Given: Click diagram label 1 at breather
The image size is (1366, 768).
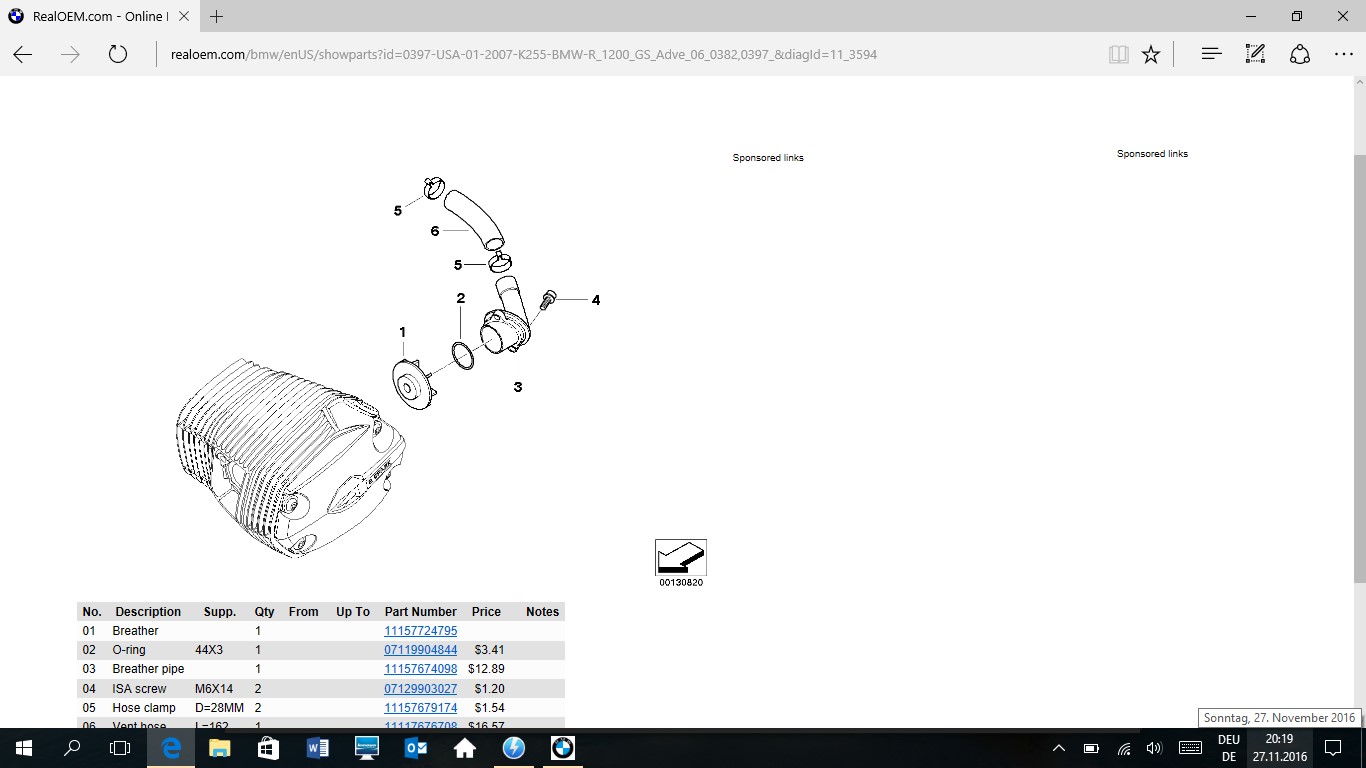Looking at the screenshot, I should [x=403, y=332].
